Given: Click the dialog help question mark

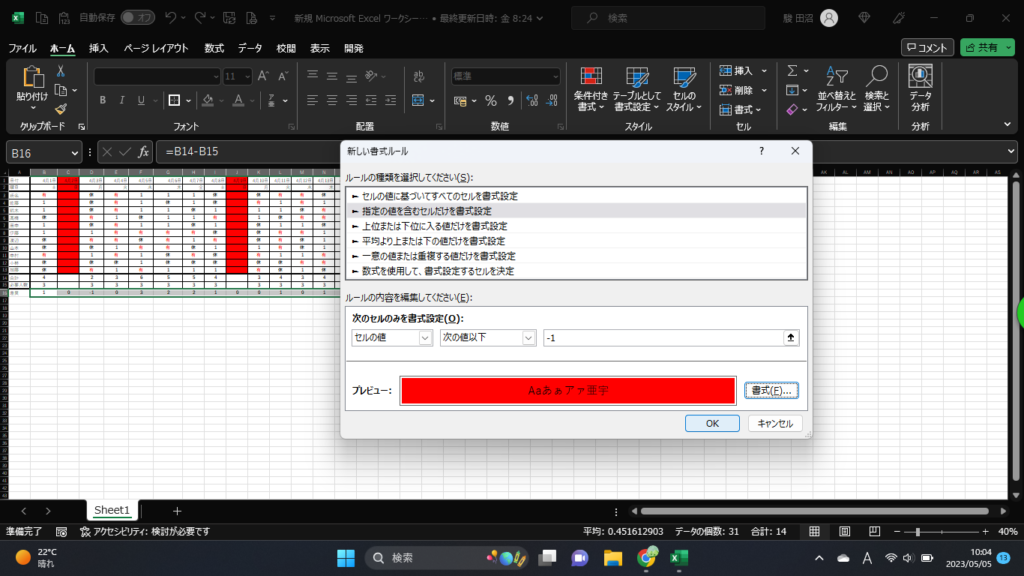Looking at the screenshot, I should click(x=761, y=151).
